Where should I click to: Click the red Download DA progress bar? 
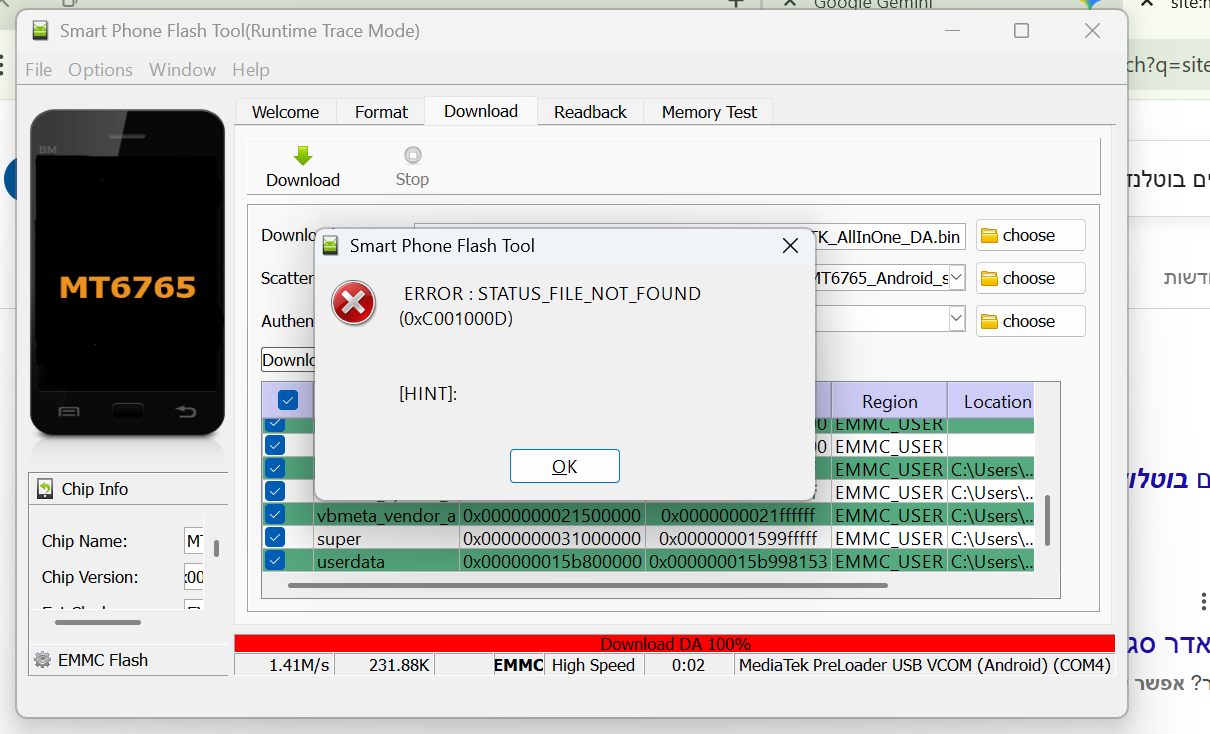(x=674, y=644)
